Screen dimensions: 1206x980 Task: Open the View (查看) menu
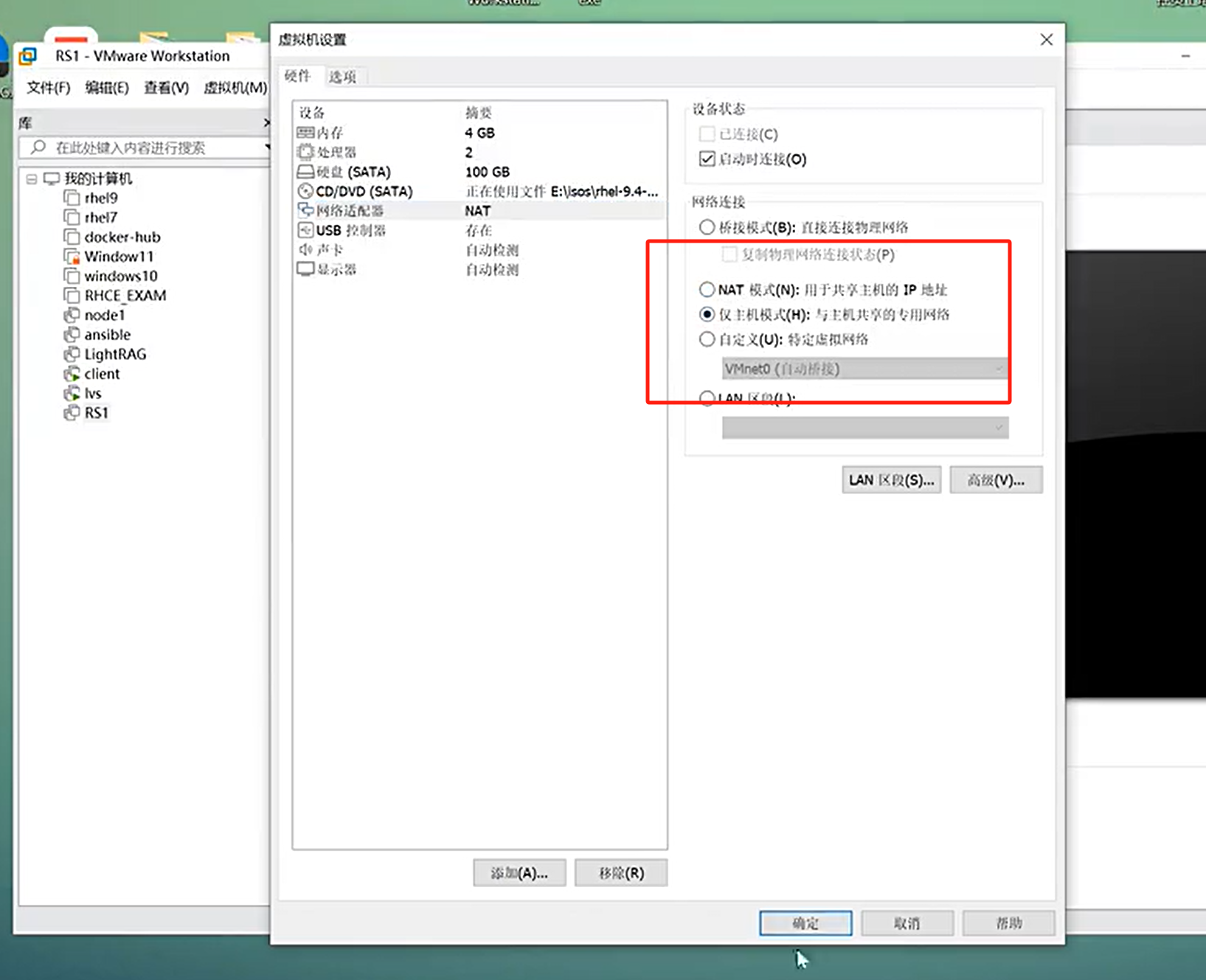pos(166,88)
